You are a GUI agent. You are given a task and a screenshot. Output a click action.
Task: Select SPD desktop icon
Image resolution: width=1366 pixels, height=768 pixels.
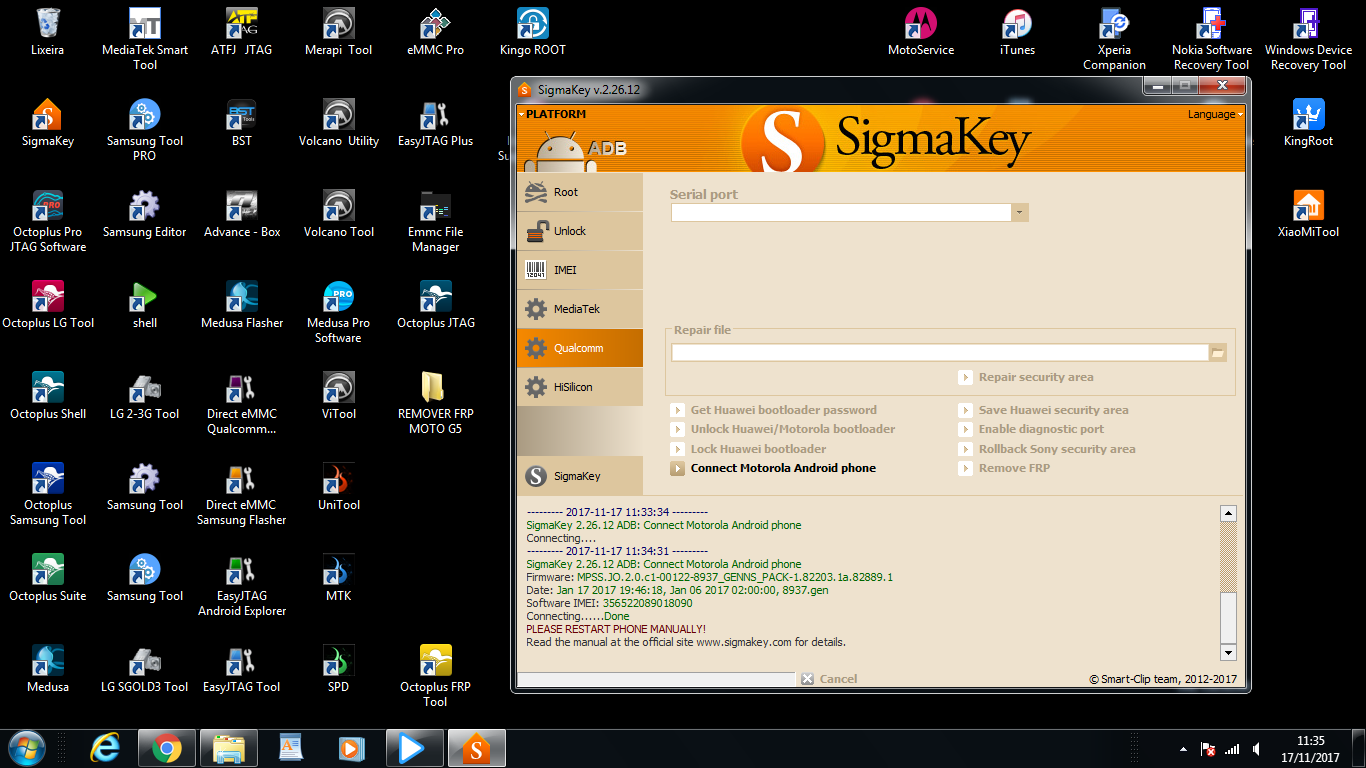click(339, 669)
